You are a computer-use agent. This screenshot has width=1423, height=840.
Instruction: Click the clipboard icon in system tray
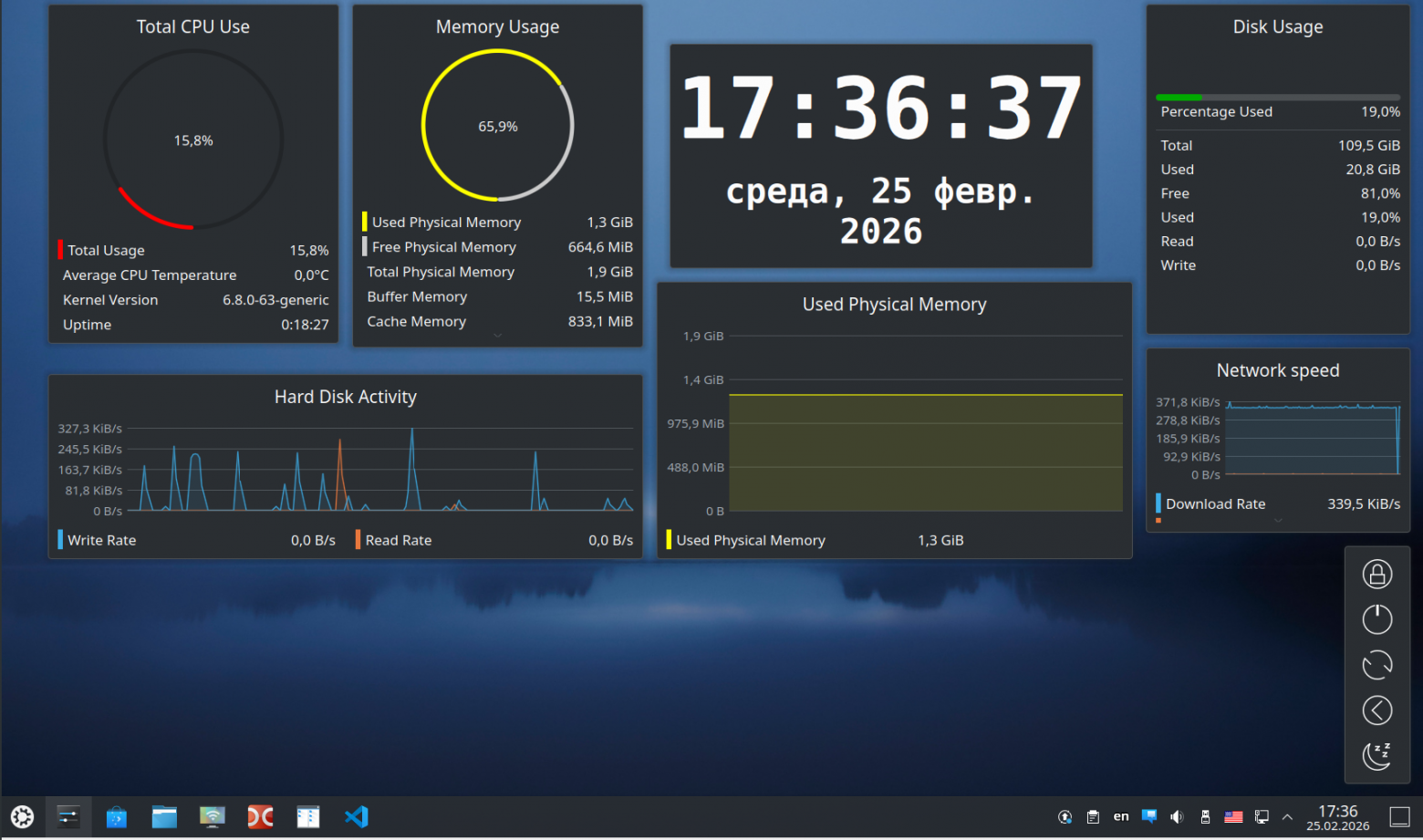1093,817
